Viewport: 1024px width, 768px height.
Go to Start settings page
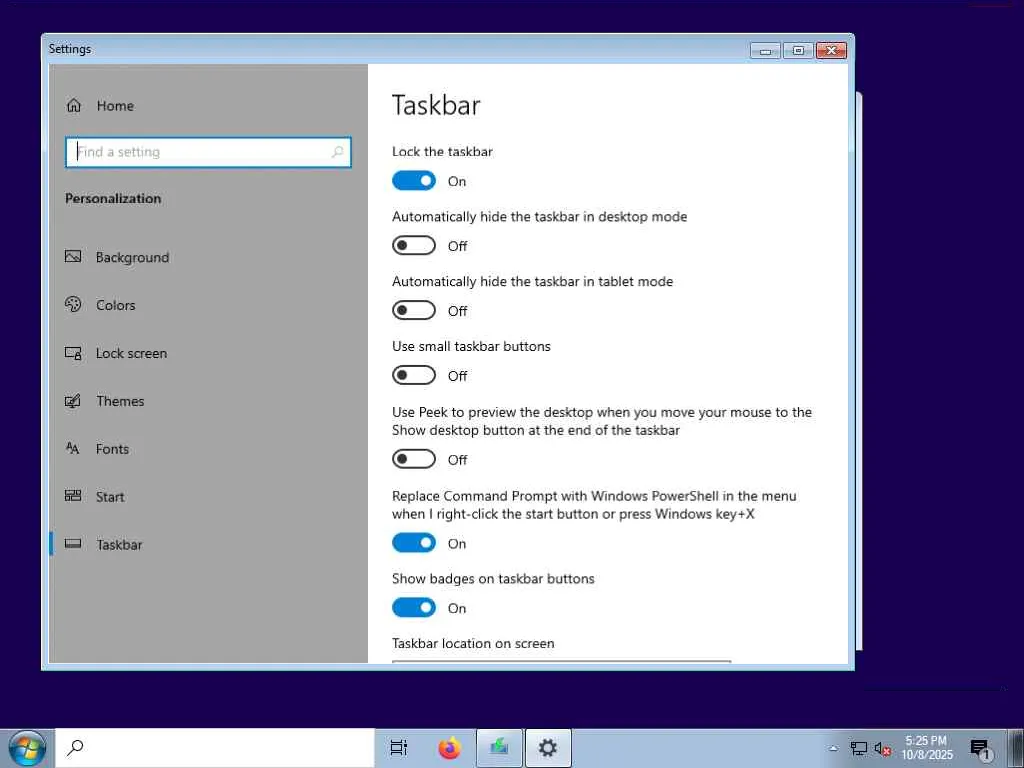(x=110, y=497)
